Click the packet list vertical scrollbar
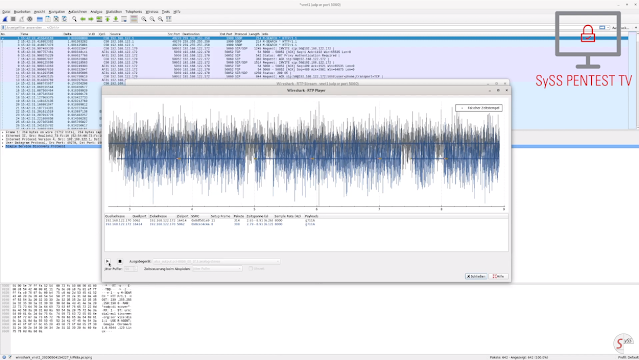 pyautogui.click(x=637, y=82)
